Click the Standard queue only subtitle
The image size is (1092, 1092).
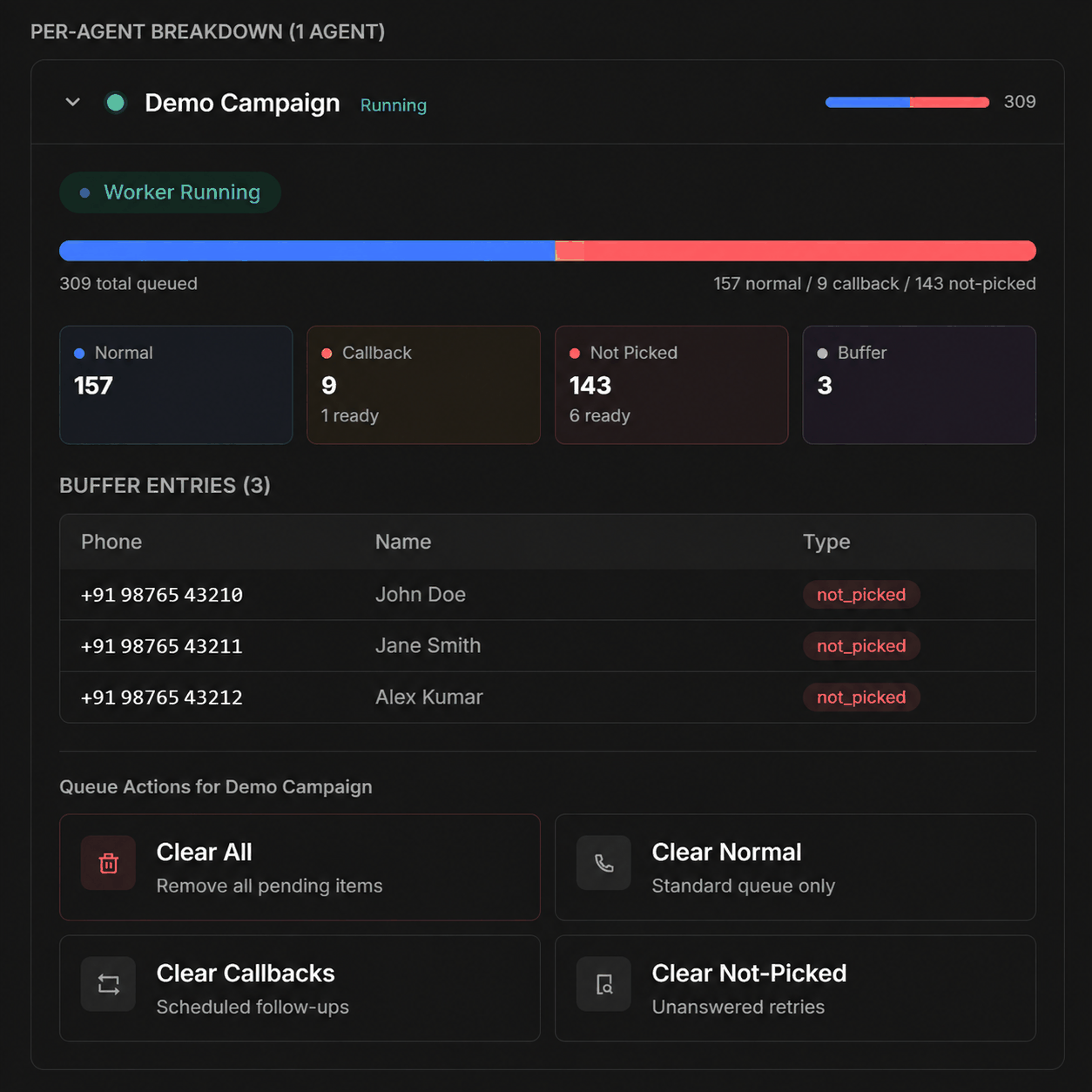tap(743, 886)
